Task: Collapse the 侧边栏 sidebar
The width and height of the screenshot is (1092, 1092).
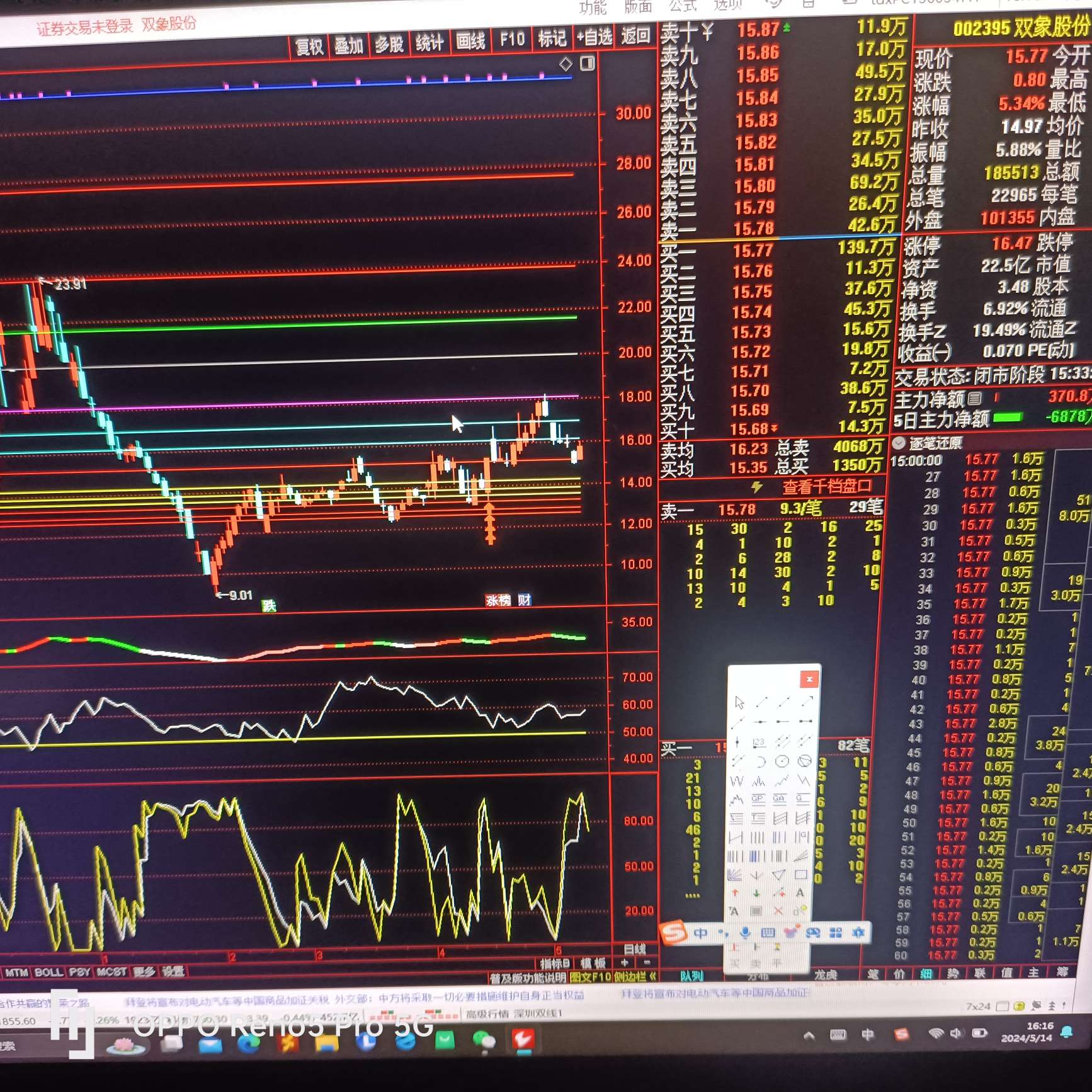Action: tap(635, 977)
